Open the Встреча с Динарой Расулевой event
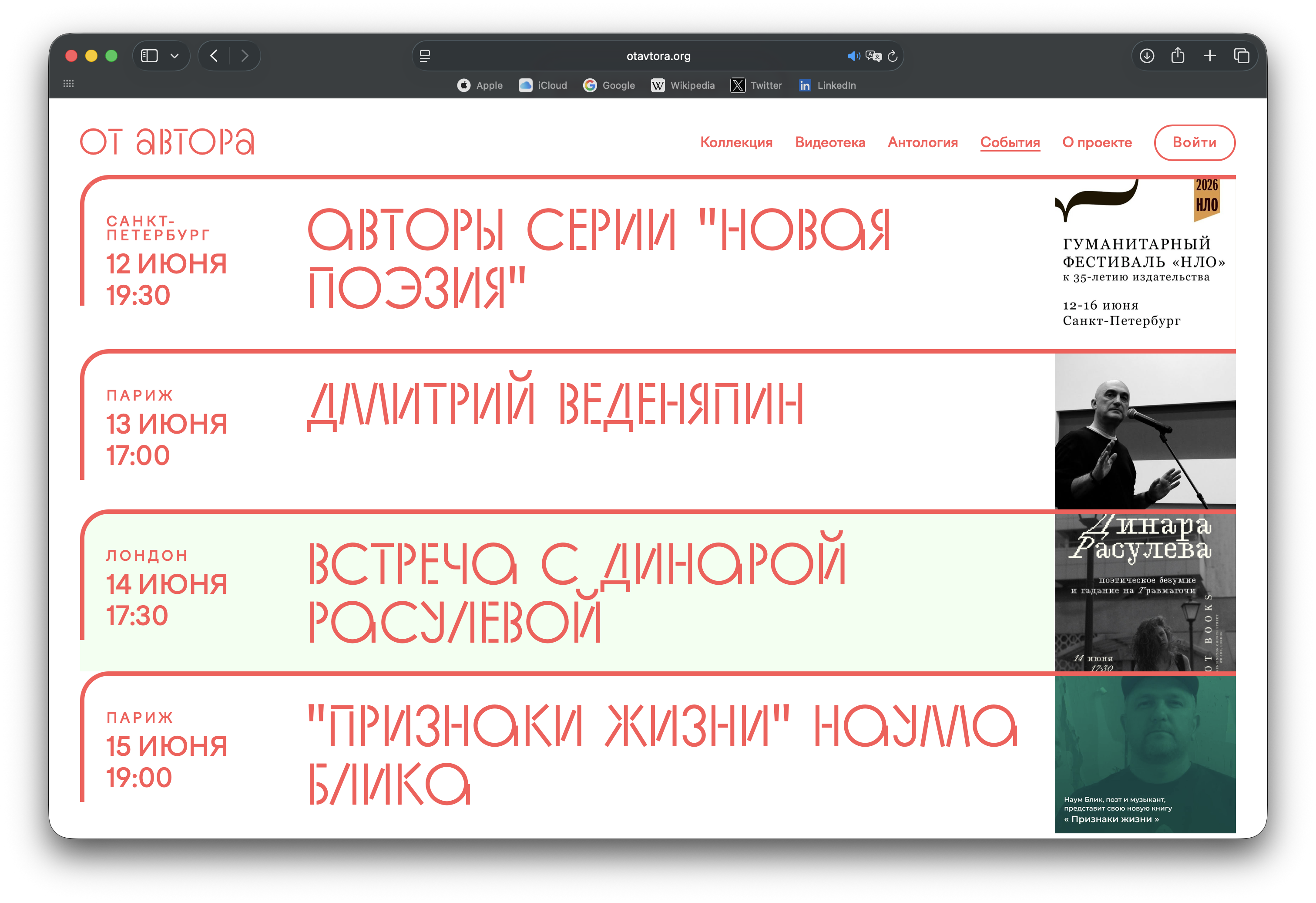The height and width of the screenshot is (903, 1316). [x=577, y=587]
